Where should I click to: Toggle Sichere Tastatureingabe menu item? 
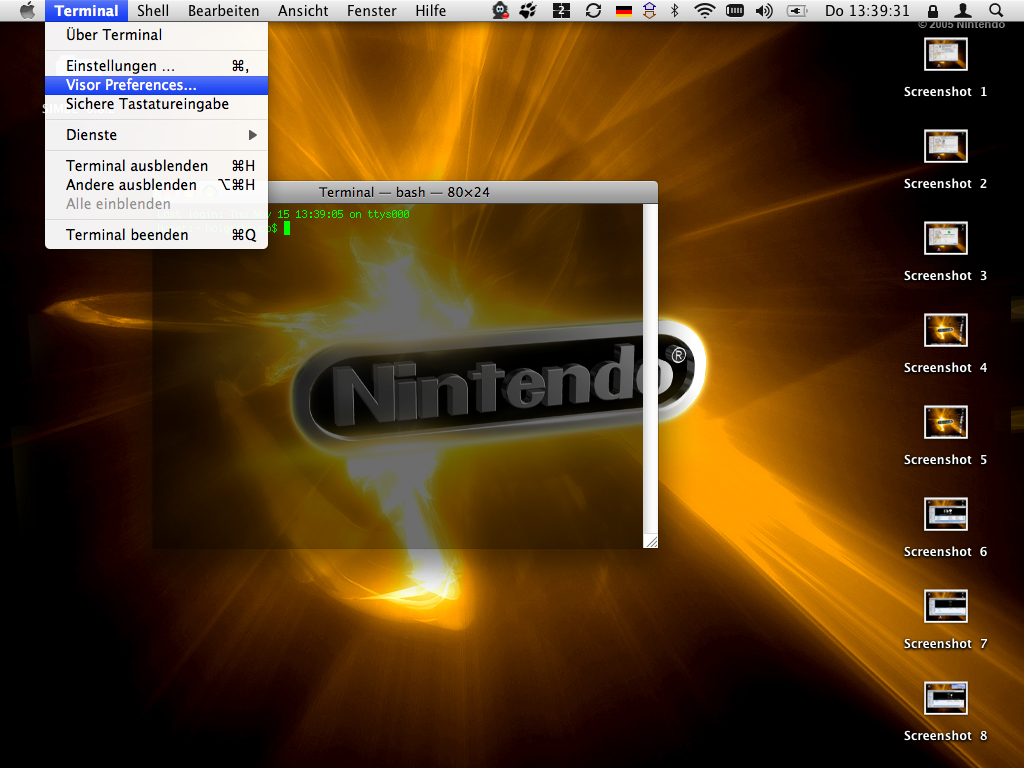click(x=156, y=104)
